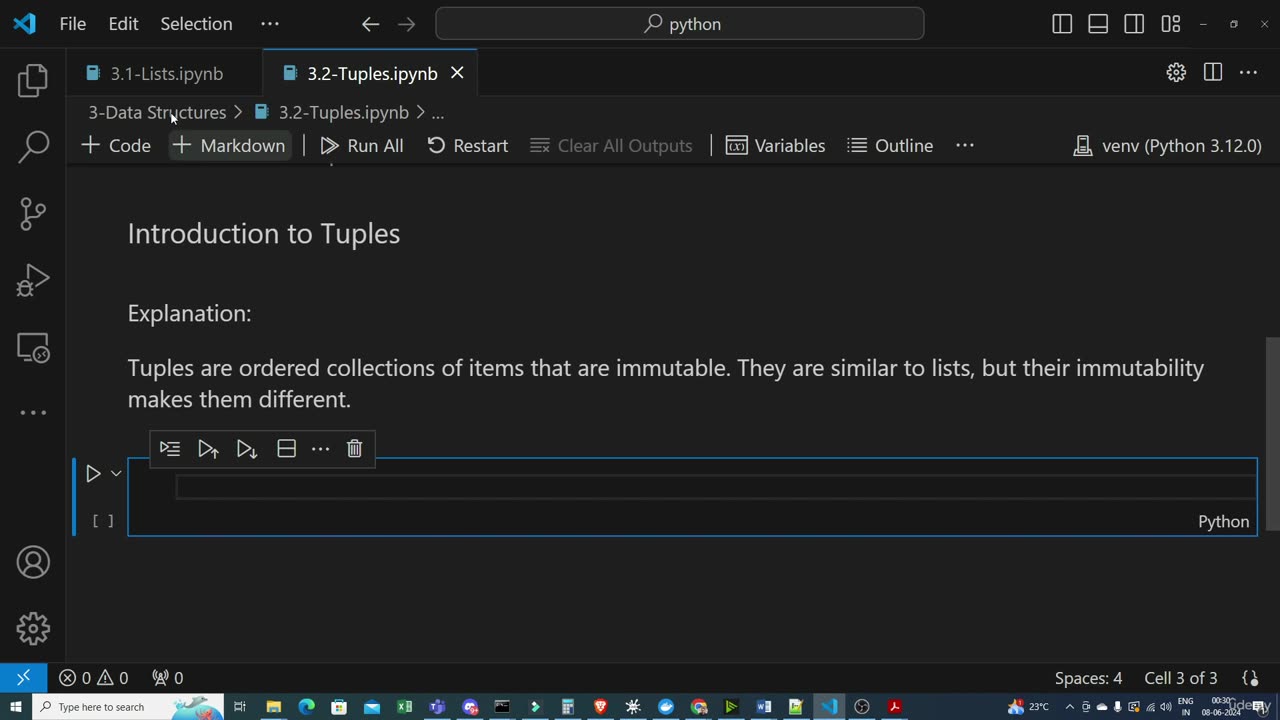This screenshot has width=1280, height=720.
Task: Open File Explorer from the taskbar
Action: [x=273, y=707]
